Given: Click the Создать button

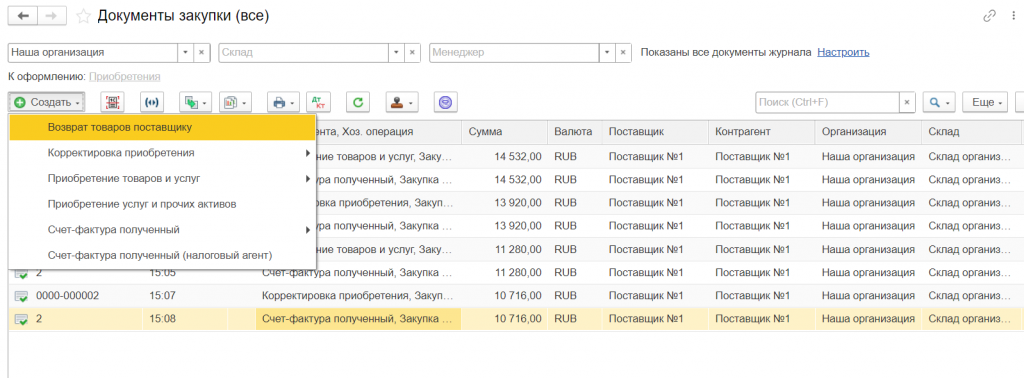Looking at the screenshot, I should (x=47, y=102).
